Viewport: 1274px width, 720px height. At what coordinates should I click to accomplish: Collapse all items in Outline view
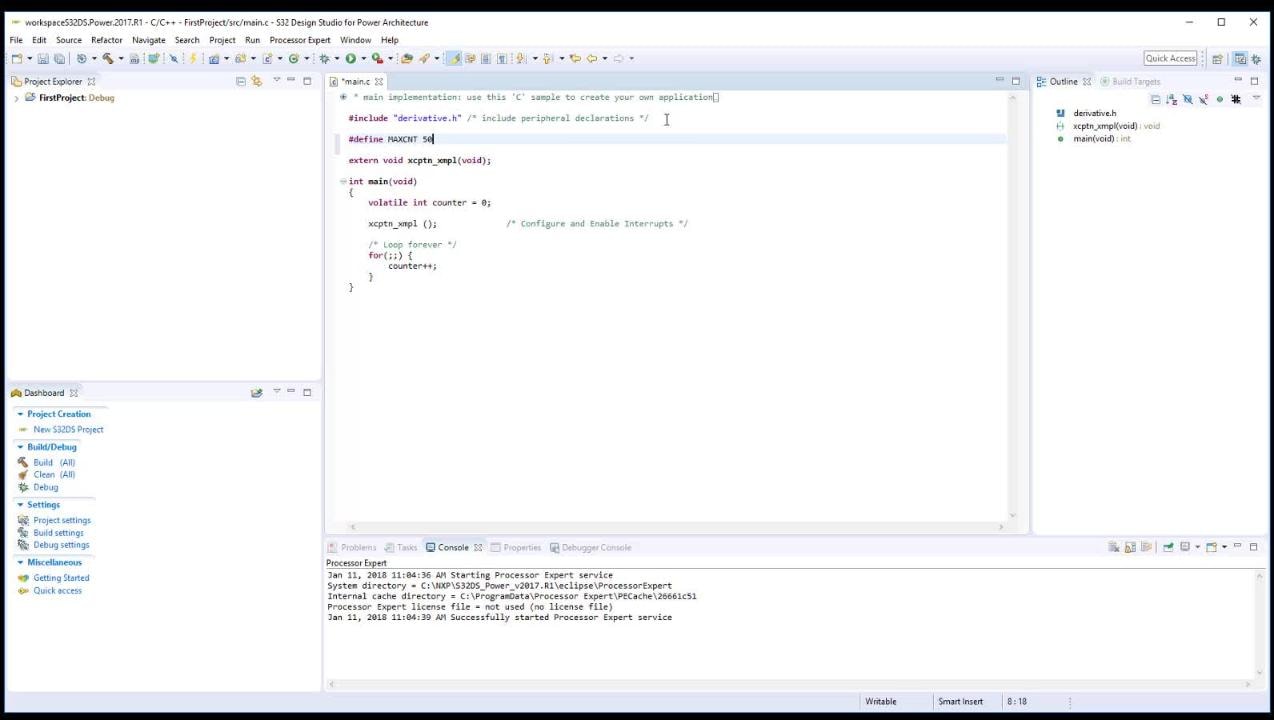click(x=1155, y=99)
